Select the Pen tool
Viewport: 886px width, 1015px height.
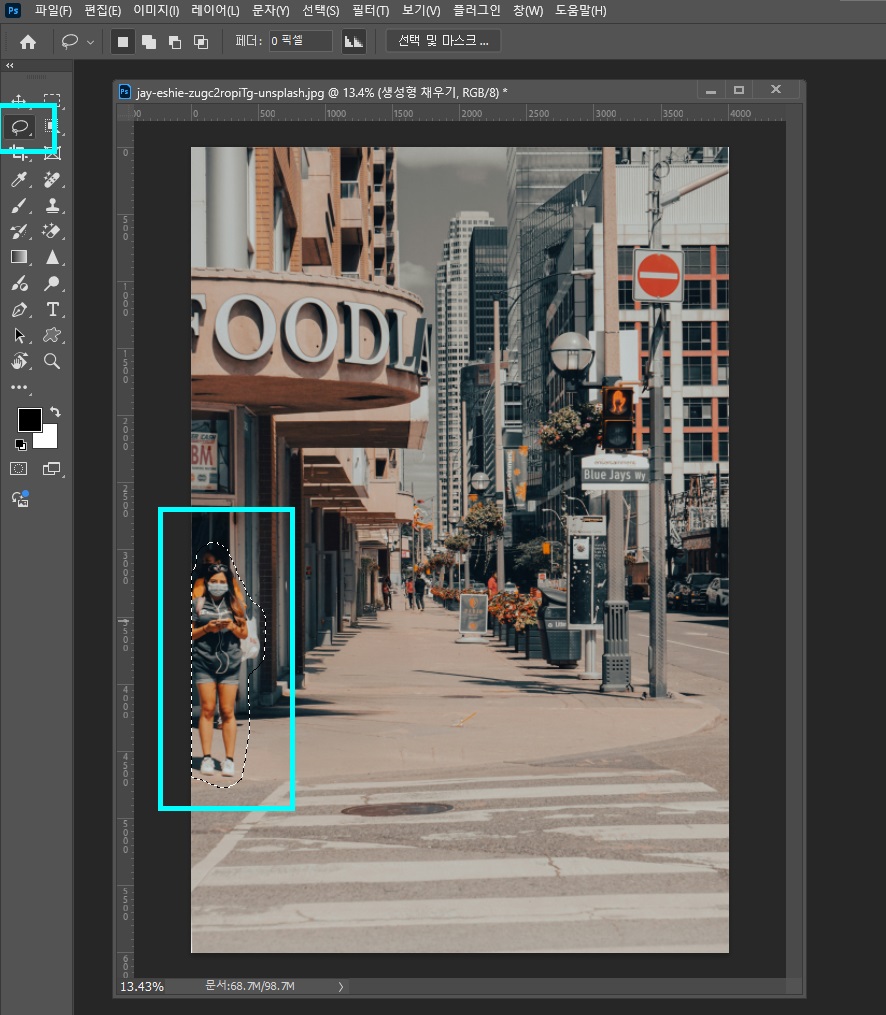pyautogui.click(x=19, y=309)
